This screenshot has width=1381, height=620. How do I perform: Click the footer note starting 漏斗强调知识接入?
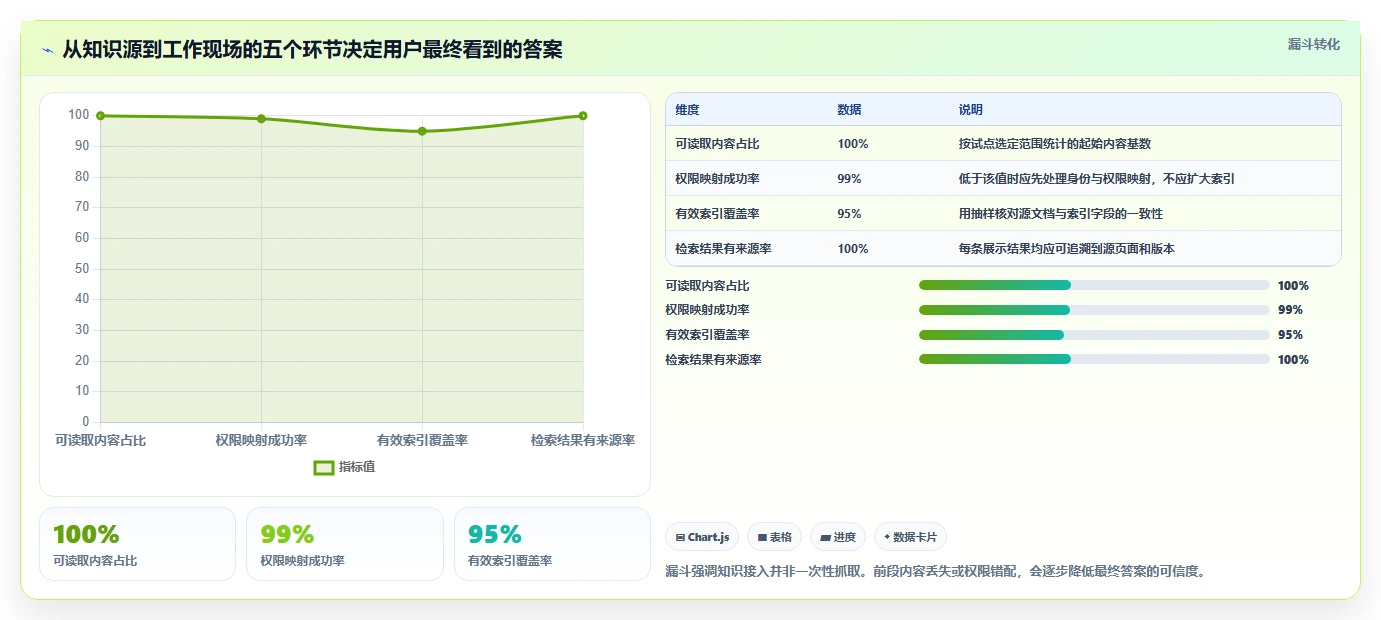coord(937,572)
